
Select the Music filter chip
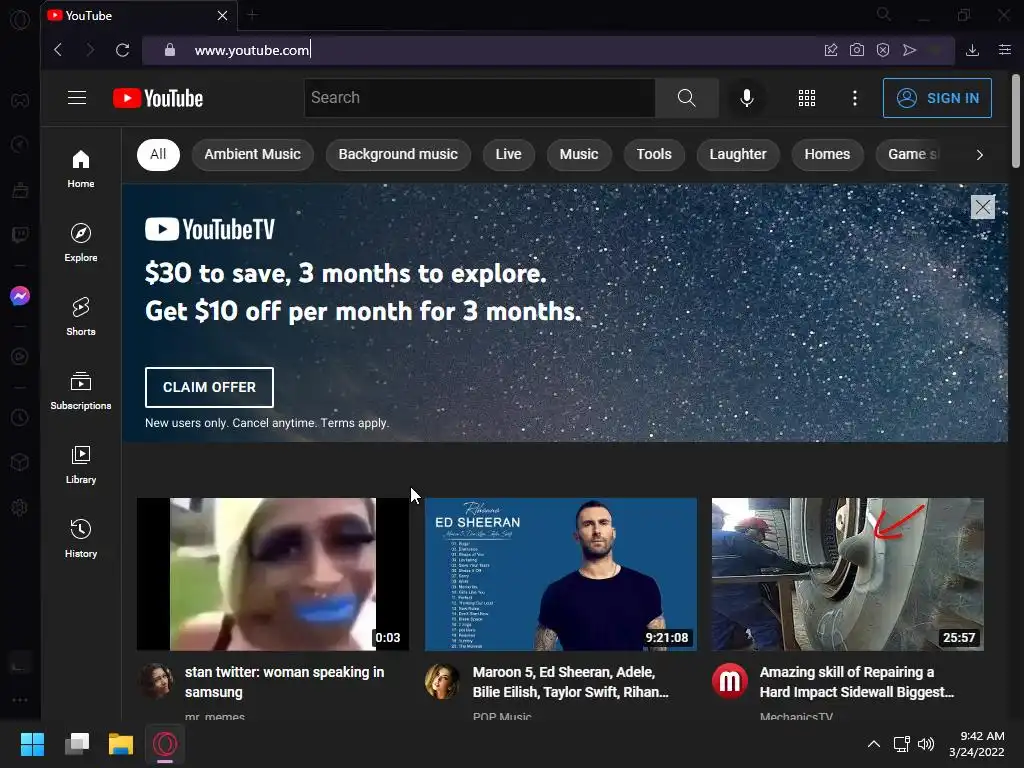[x=579, y=155]
